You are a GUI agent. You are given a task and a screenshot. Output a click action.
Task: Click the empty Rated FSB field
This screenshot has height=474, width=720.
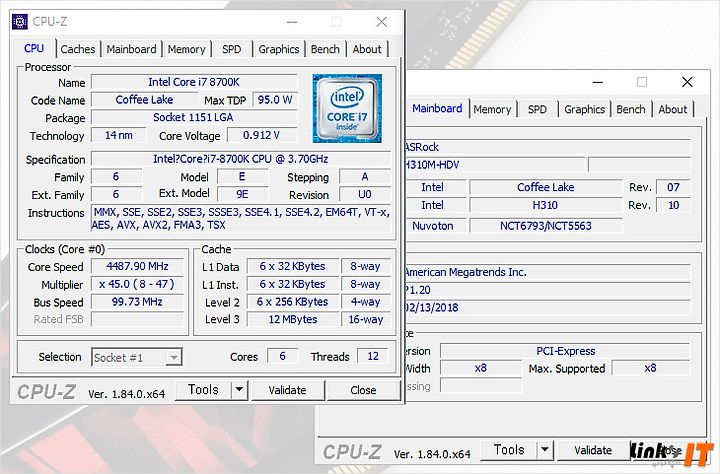(137, 319)
